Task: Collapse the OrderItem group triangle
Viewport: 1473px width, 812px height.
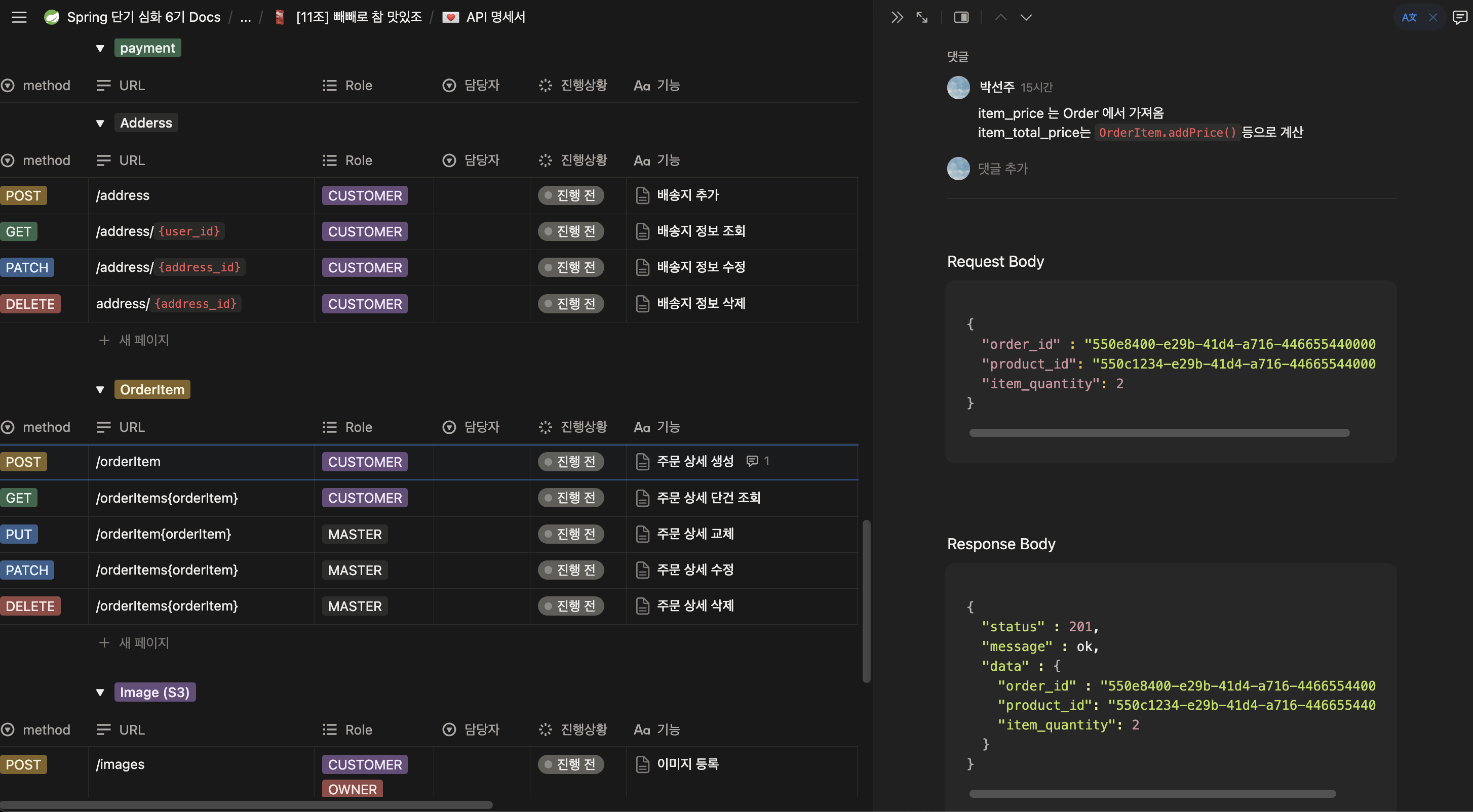Action: pos(100,390)
